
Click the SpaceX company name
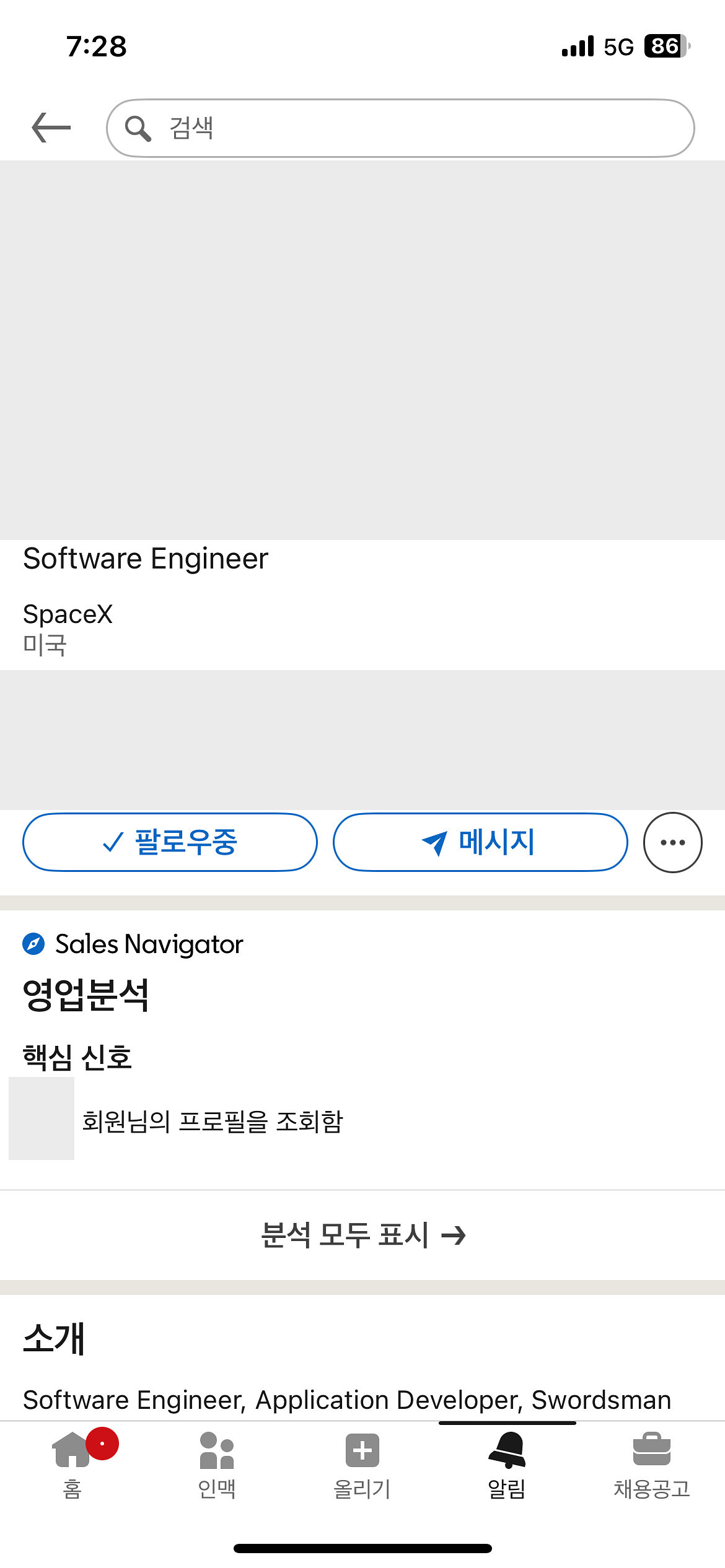(x=68, y=614)
